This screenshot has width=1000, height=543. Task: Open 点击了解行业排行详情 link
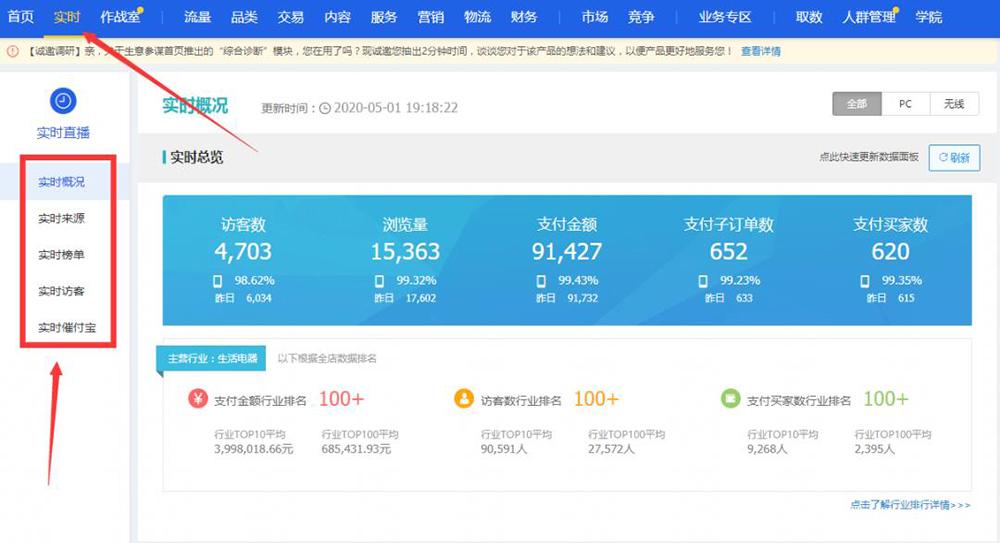tap(910, 505)
